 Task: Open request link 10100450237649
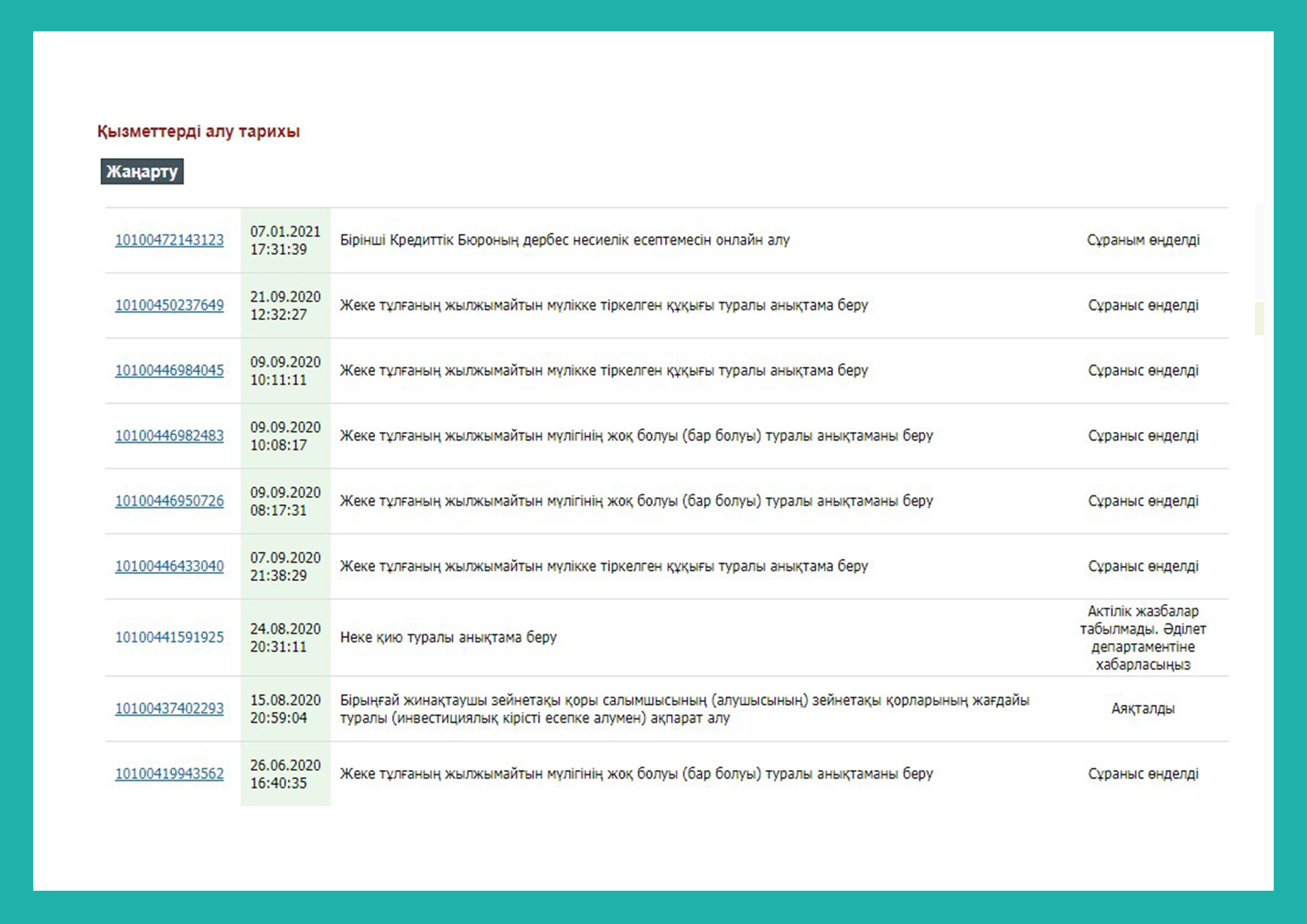pos(169,305)
